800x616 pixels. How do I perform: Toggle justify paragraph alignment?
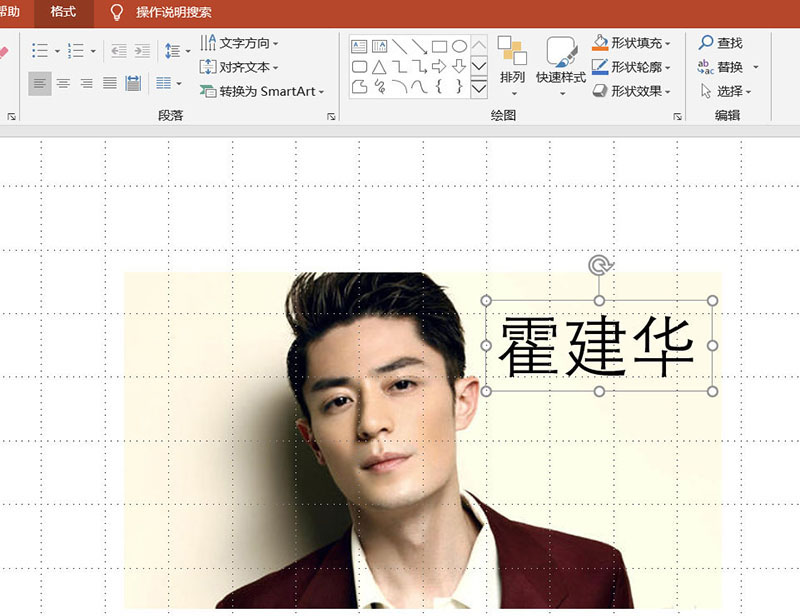click(x=110, y=83)
